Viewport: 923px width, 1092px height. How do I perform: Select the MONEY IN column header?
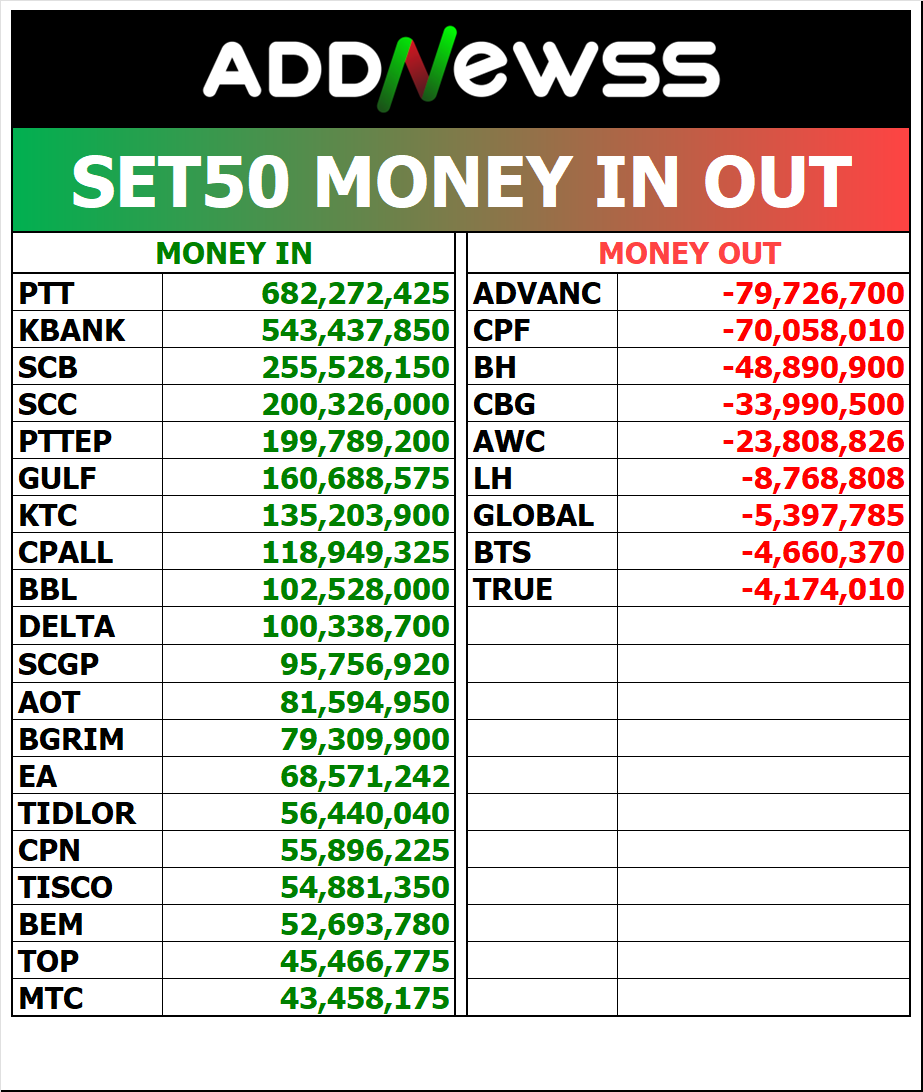point(234,254)
